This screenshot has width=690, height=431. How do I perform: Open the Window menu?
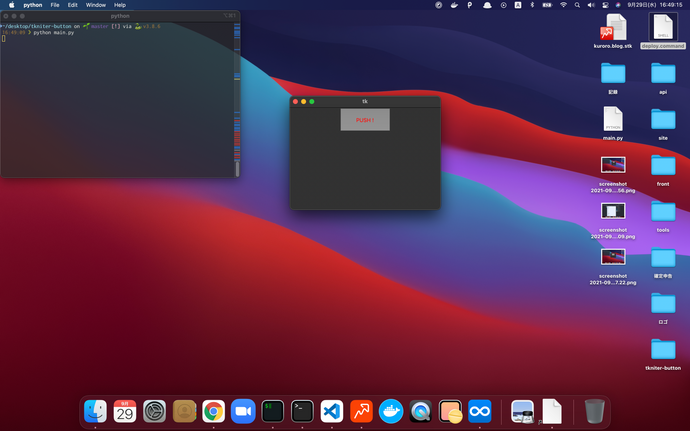95,5
